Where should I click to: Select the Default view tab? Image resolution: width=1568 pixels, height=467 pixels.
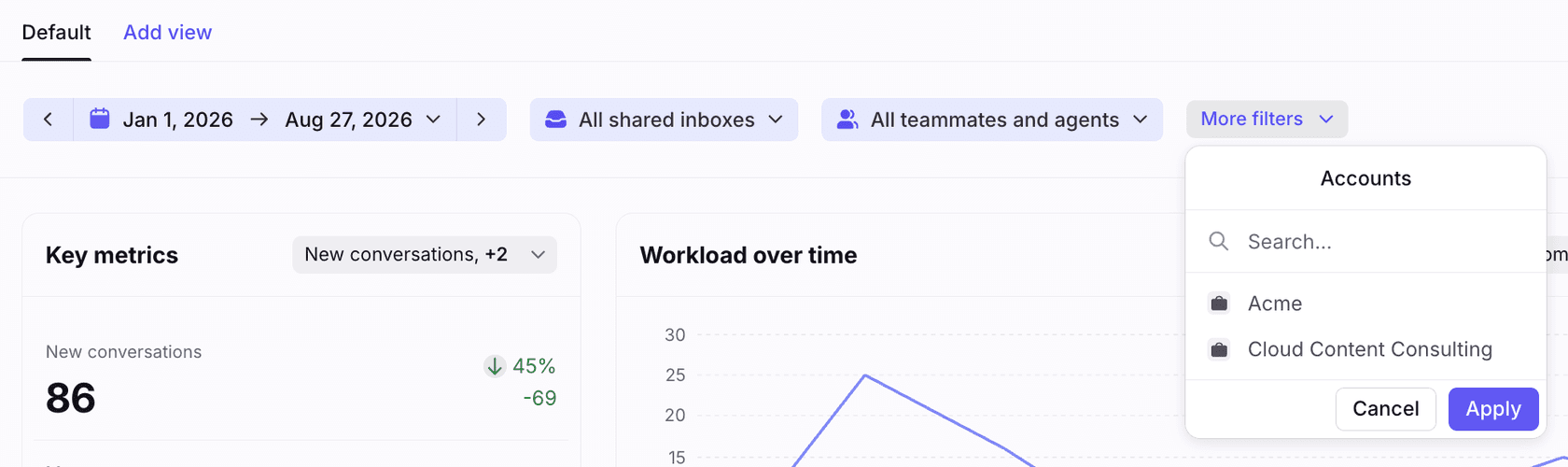click(56, 33)
